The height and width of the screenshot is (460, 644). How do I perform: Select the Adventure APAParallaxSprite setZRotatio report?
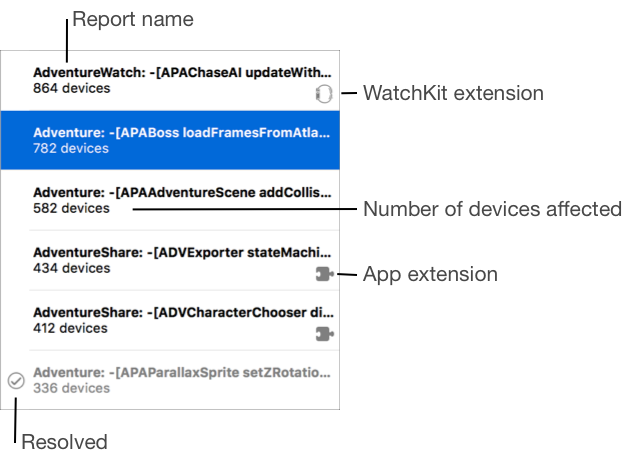tap(170, 380)
